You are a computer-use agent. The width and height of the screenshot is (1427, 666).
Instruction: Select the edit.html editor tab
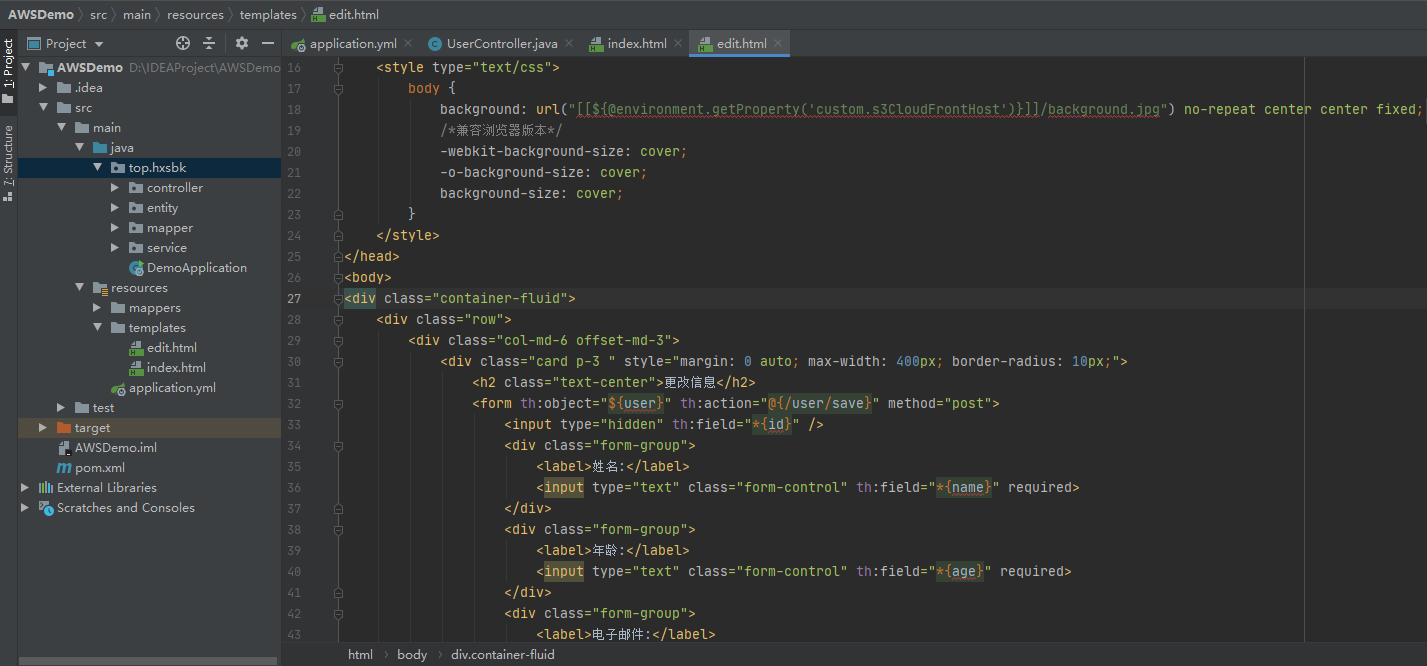coord(742,43)
